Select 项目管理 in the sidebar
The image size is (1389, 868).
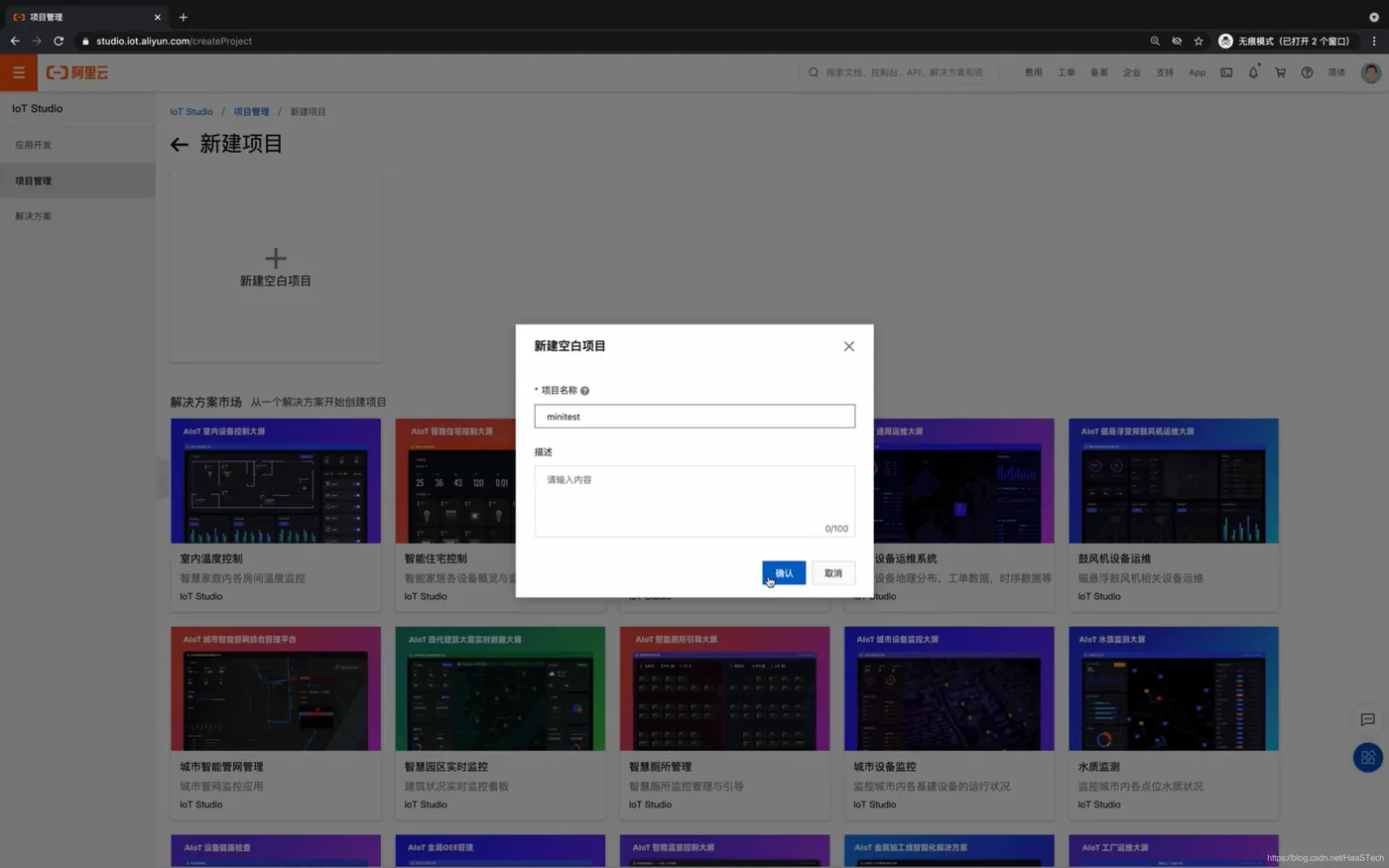(x=77, y=181)
